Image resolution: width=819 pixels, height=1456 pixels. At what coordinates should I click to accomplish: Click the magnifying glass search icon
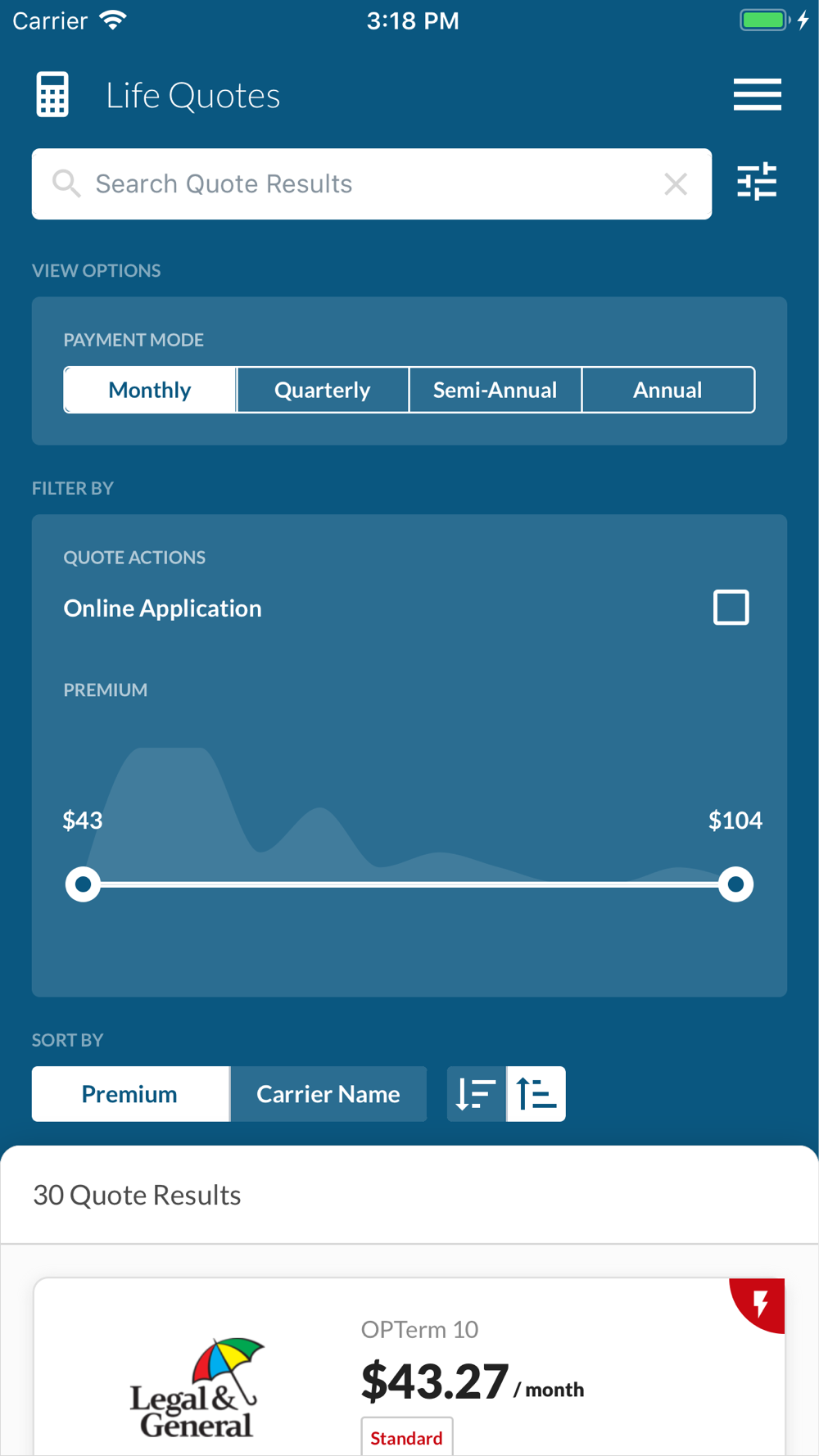[x=66, y=184]
